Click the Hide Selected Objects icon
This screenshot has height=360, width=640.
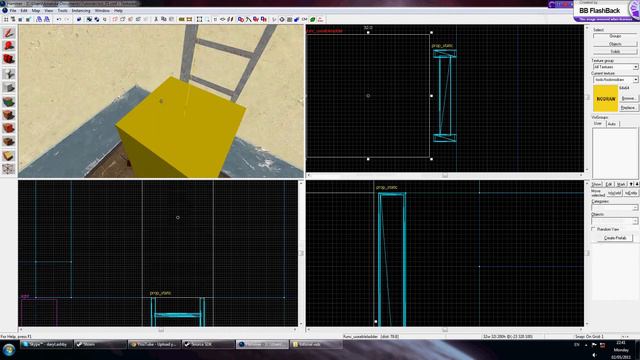pos(115,19)
